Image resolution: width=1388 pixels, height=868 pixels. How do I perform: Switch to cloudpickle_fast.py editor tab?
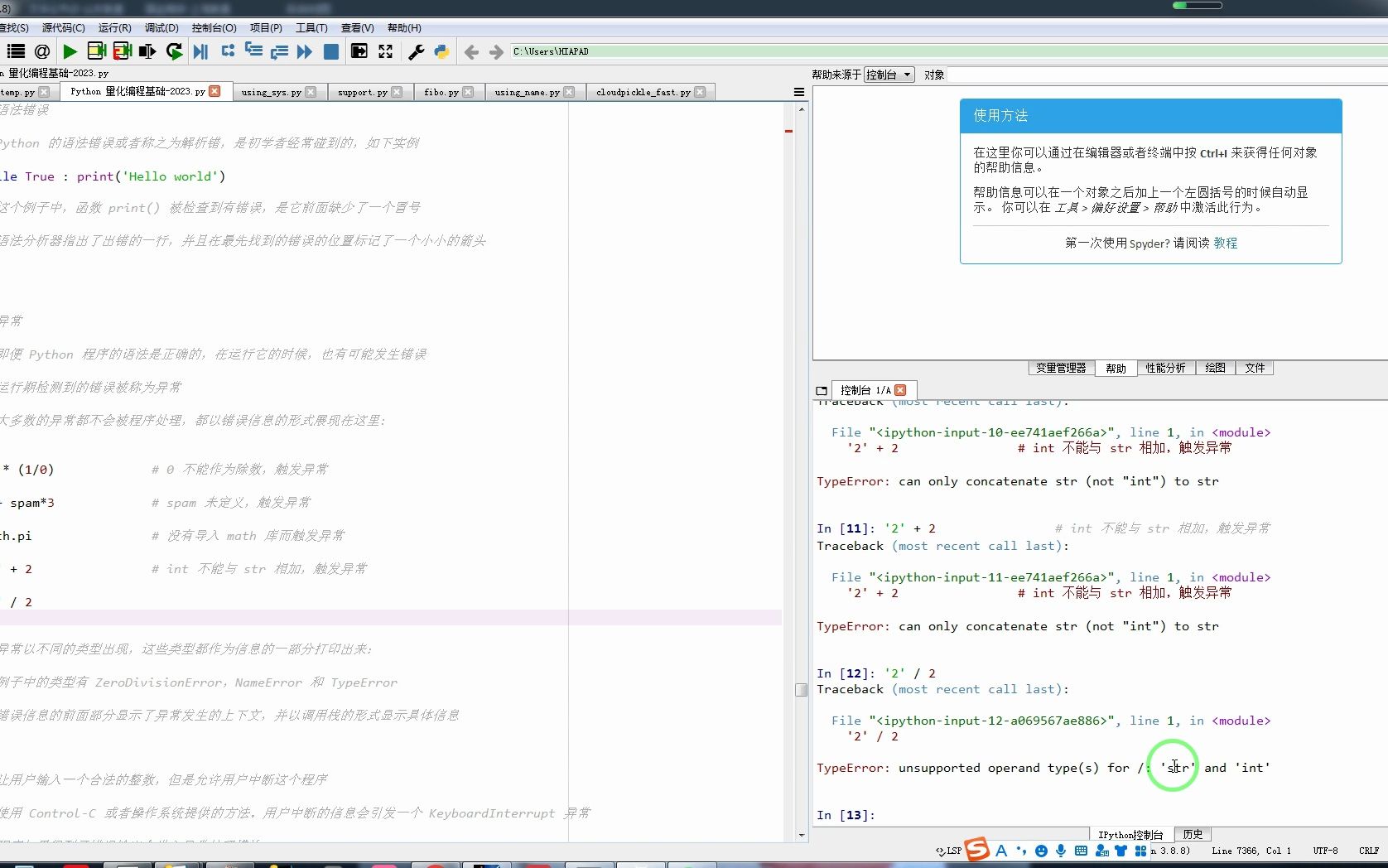coord(643,92)
